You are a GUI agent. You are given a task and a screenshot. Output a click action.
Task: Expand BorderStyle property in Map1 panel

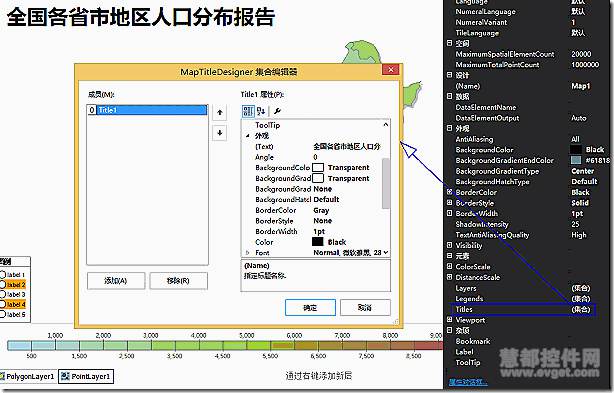pos(450,203)
